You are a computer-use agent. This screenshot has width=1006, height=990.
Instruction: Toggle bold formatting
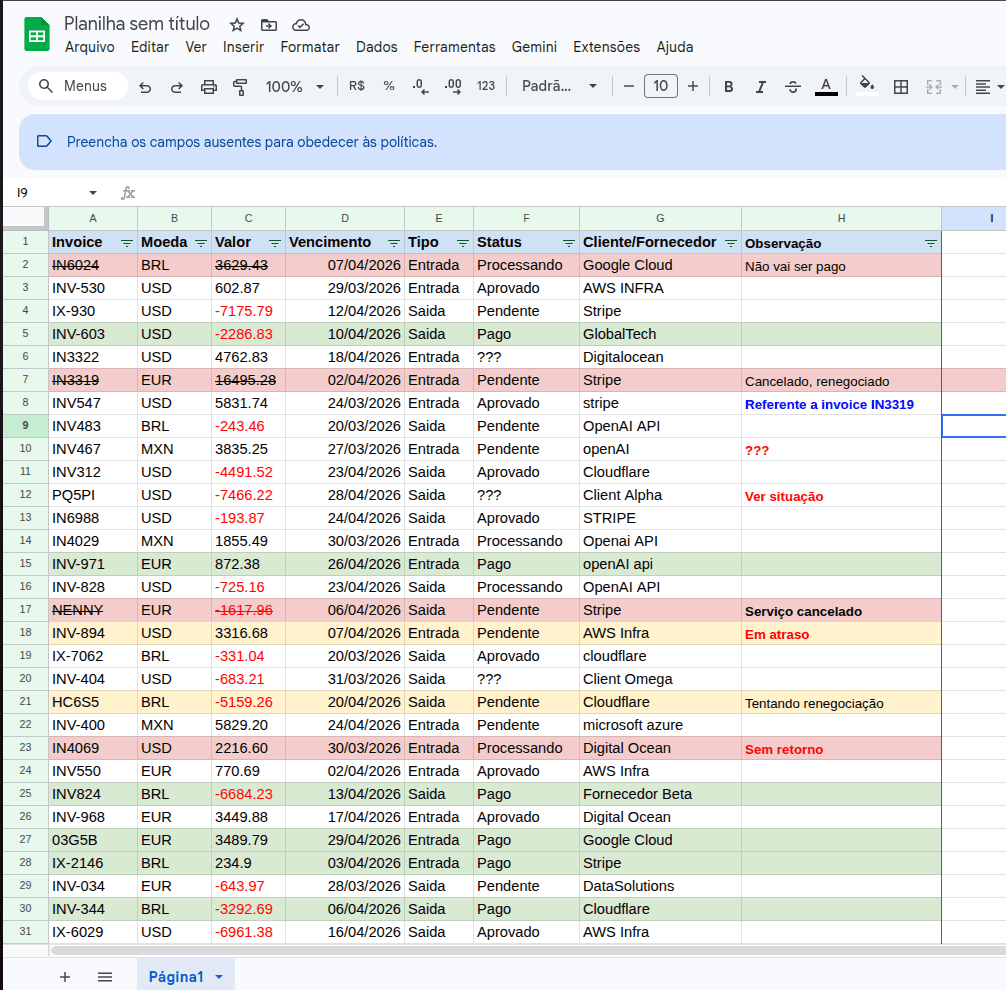[x=729, y=87]
